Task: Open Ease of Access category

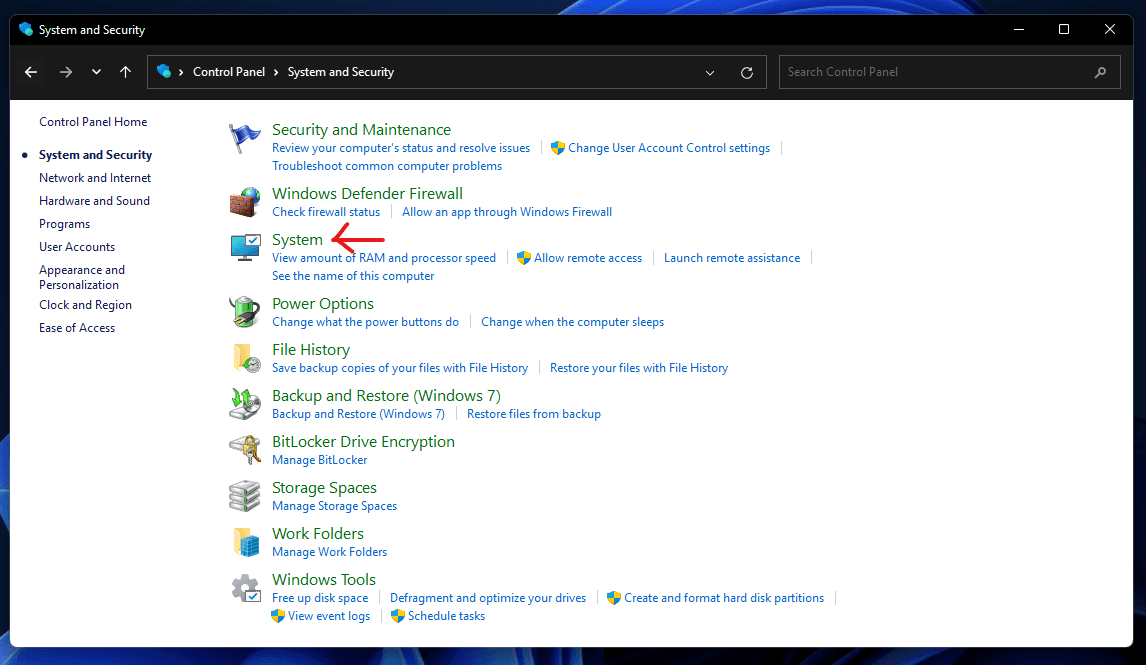Action: click(x=77, y=327)
